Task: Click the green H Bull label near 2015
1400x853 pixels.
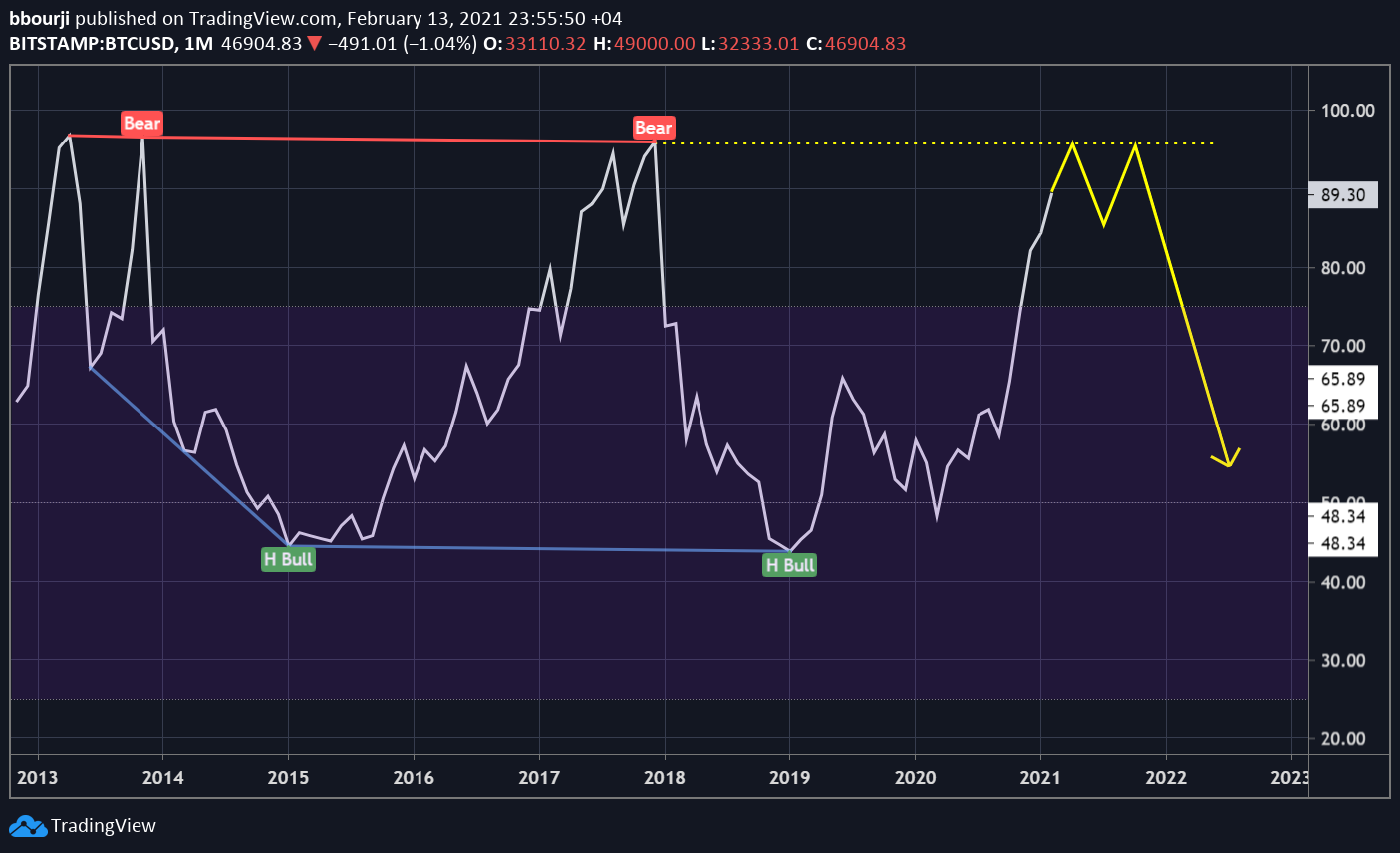Action: (x=288, y=559)
